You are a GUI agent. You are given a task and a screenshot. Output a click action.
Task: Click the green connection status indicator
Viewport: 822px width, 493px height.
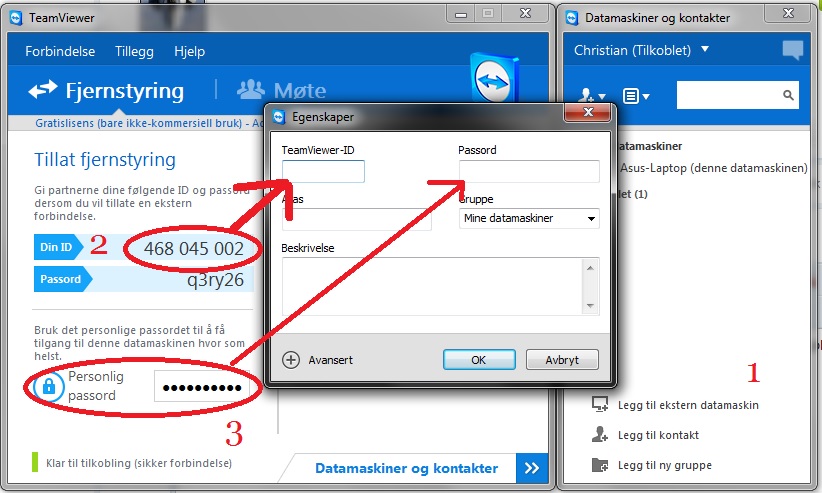pyautogui.click(x=35, y=462)
